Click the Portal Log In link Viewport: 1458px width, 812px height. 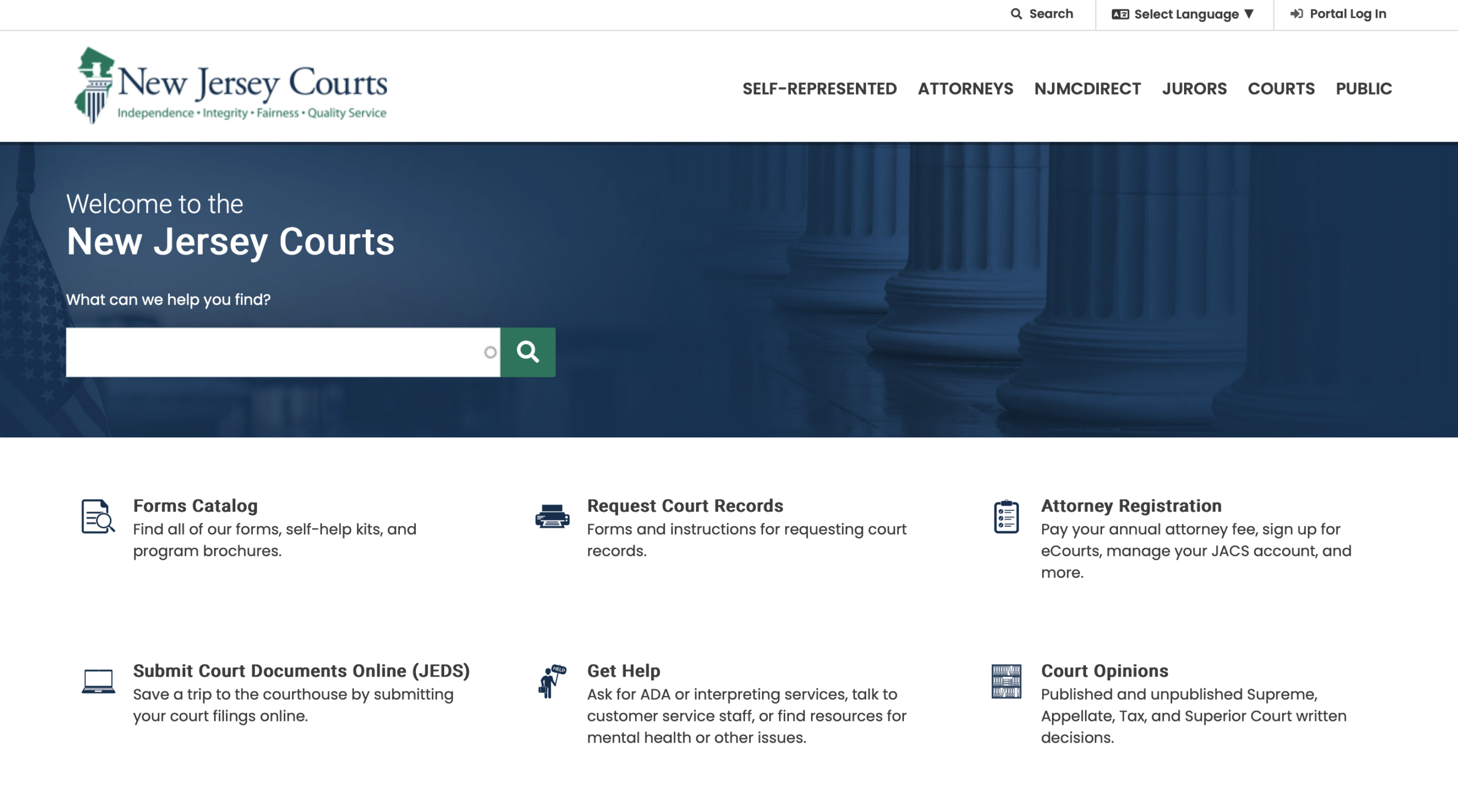pyautogui.click(x=1338, y=14)
